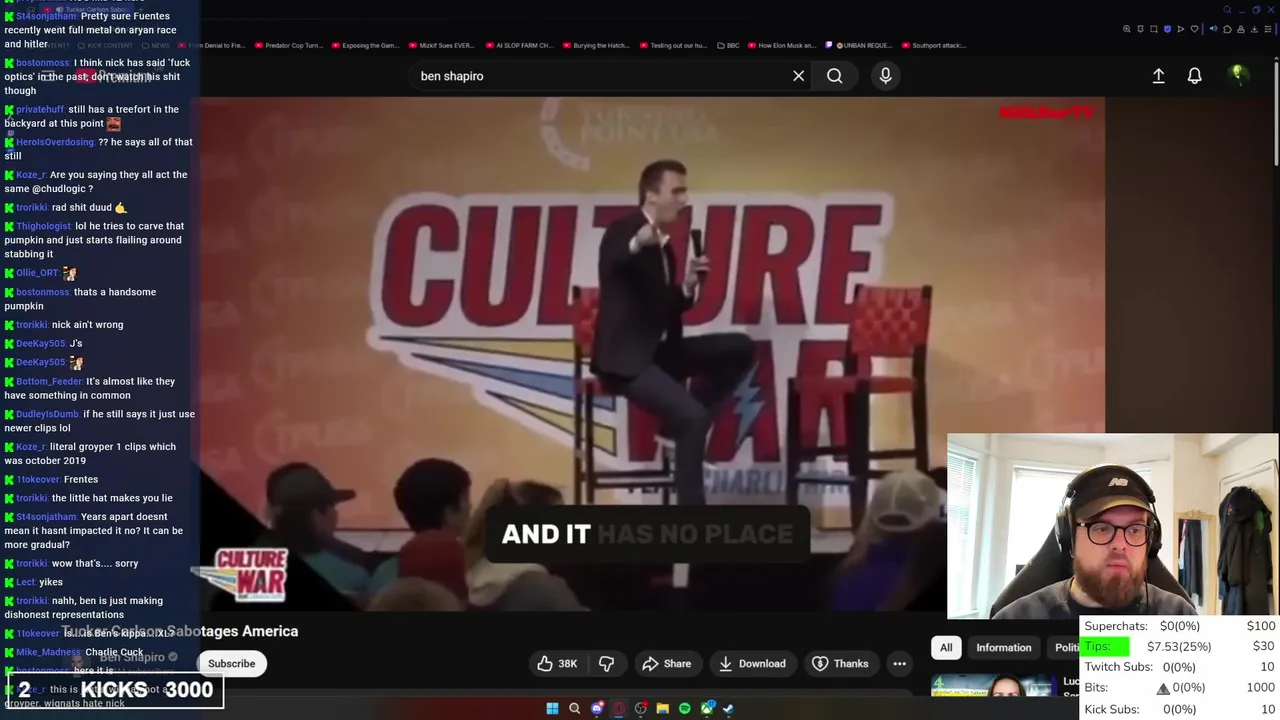Select the 'Information' filter chip
The width and height of the screenshot is (1280, 720).
tap(1004, 647)
